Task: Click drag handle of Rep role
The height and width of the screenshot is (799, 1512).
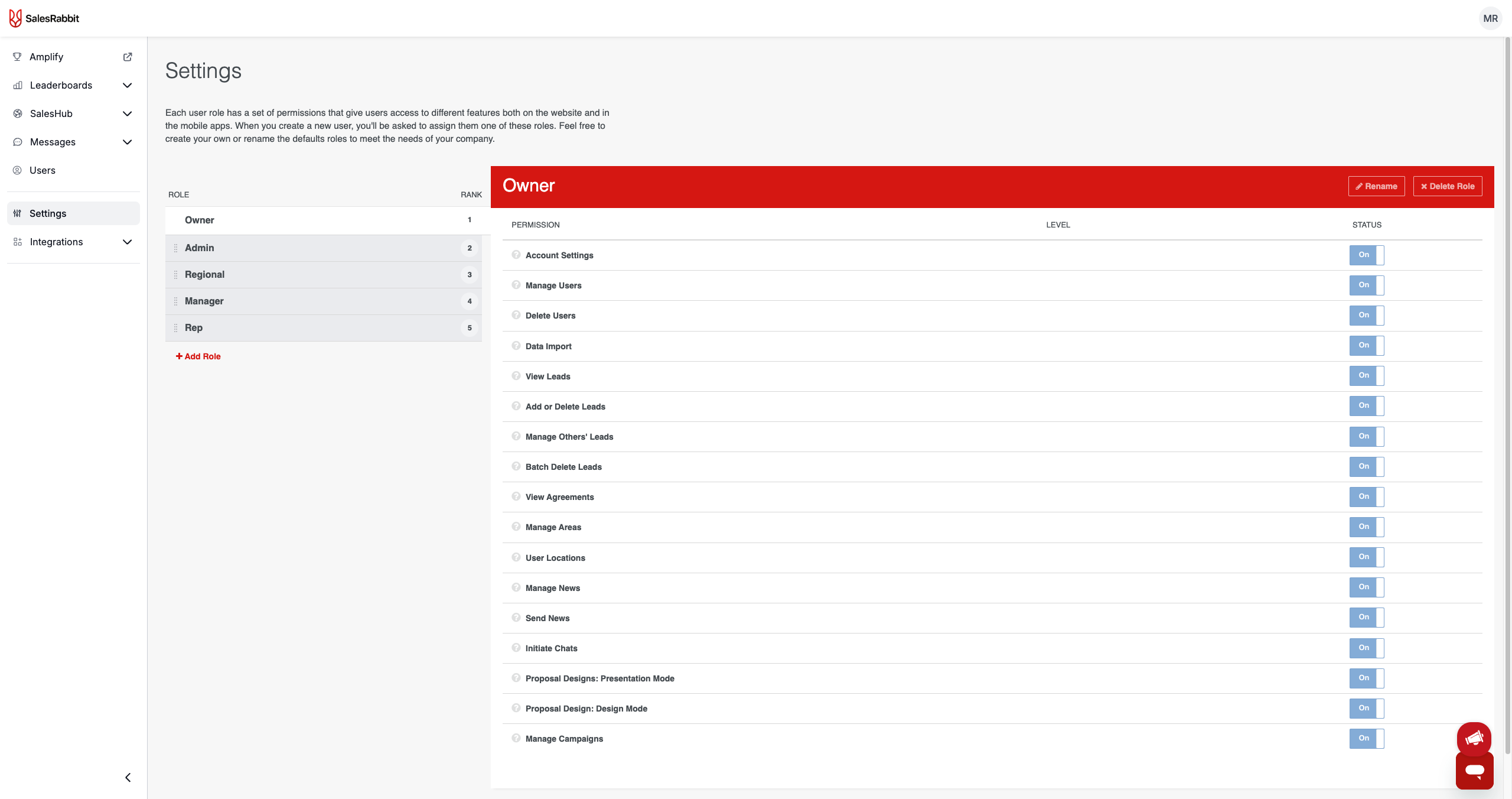Action: (x=175, y=328)
